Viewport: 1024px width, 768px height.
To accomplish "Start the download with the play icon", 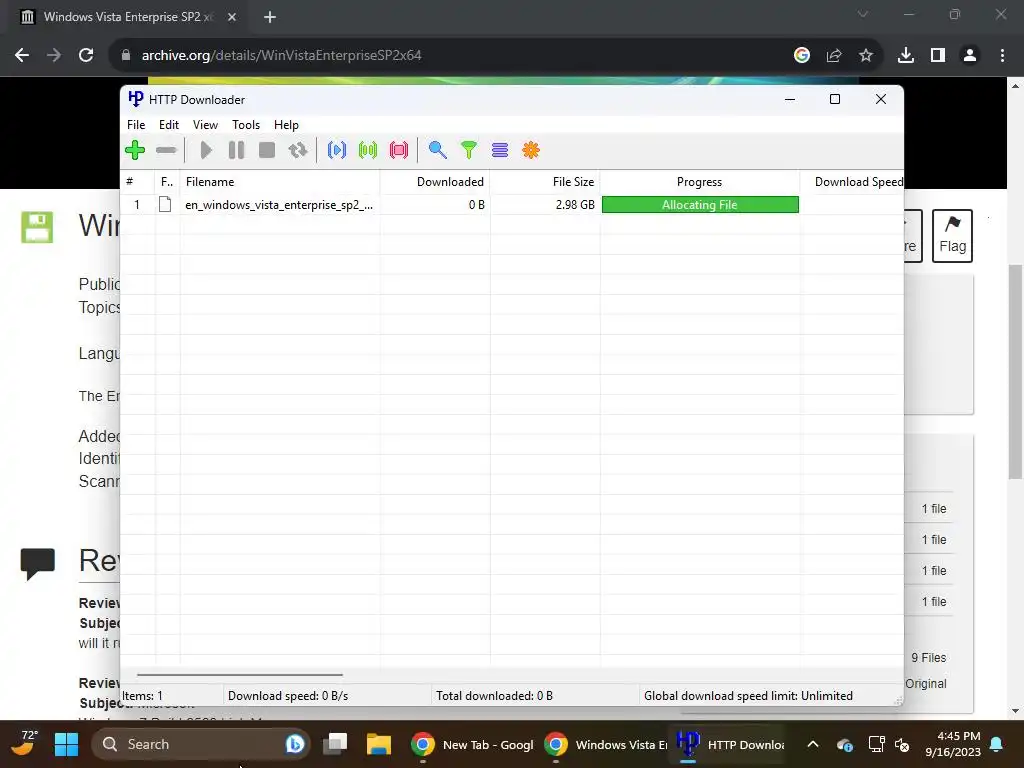I will [x=206, y=150].
